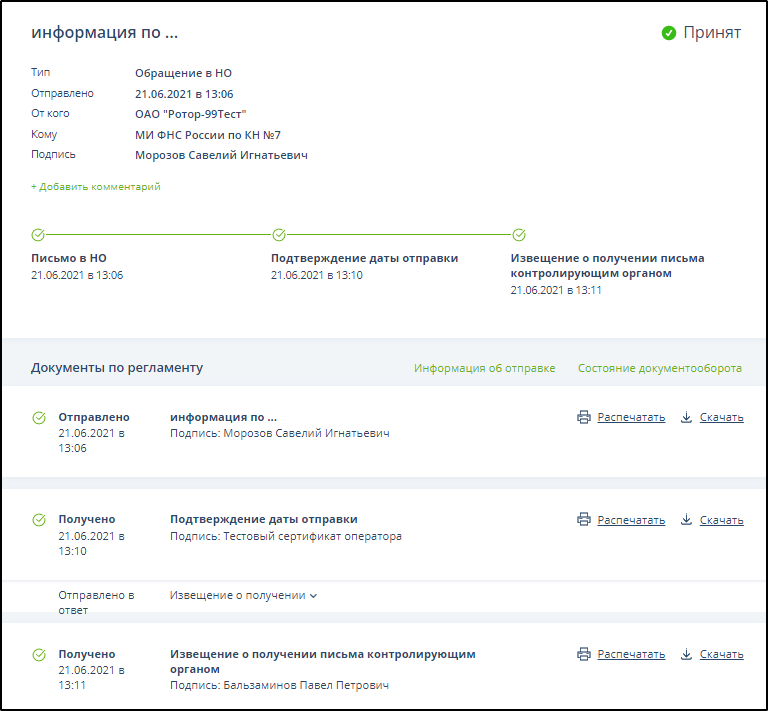Click download icon in Подтверждение даты отправки row
Image resolution: width=768 pixels, height=711 pixels.
click(687, 520)
